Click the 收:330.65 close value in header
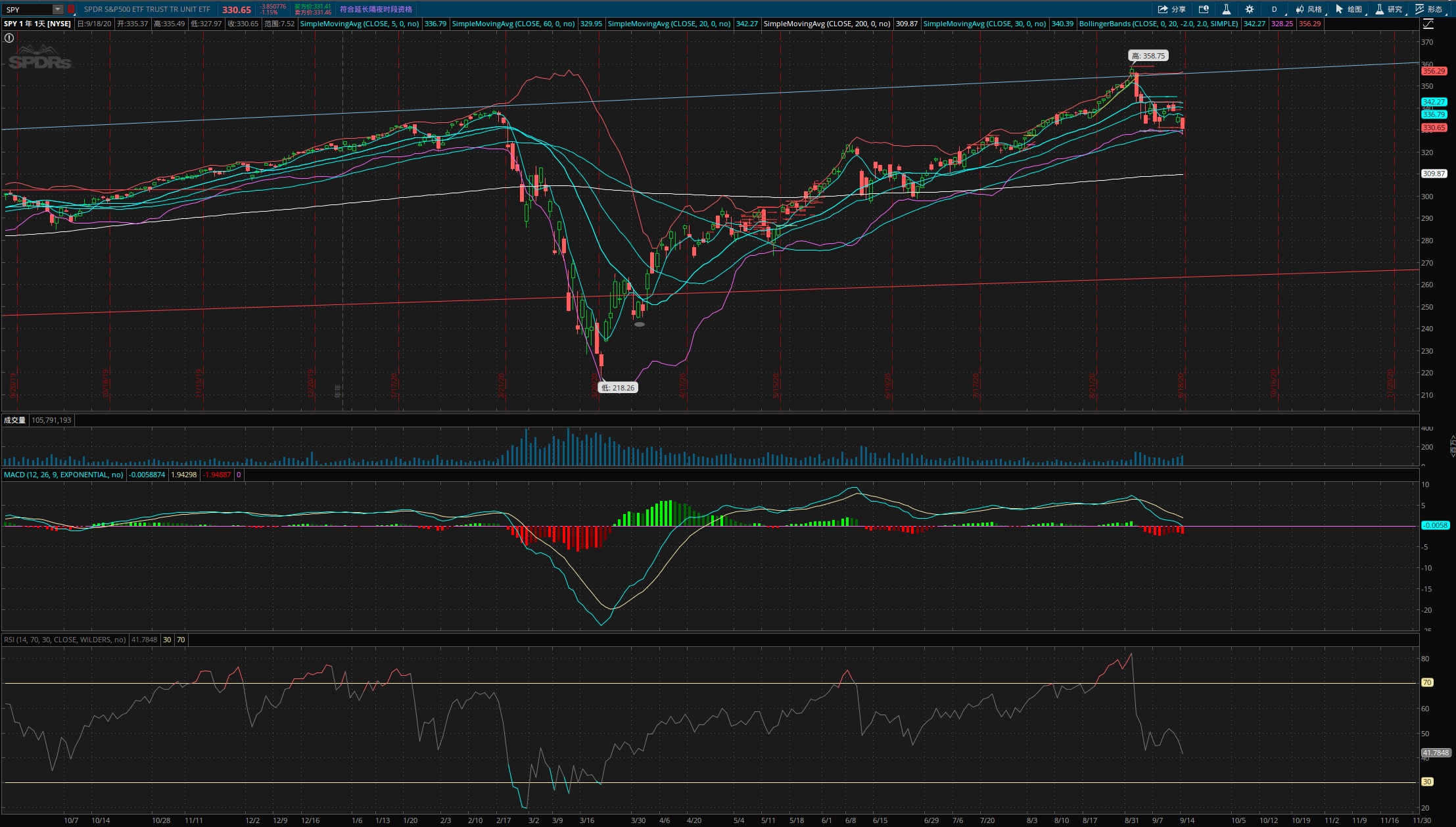Screen dimensions: 1456x827 pyautogui.click(x=243, y=24)
